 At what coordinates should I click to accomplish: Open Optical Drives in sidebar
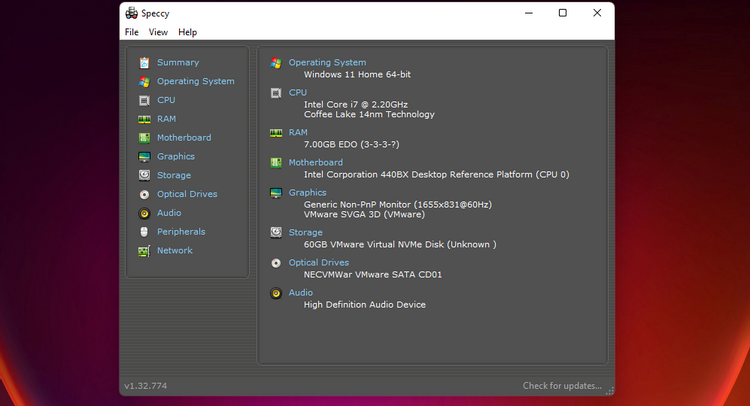pos(187,194)
